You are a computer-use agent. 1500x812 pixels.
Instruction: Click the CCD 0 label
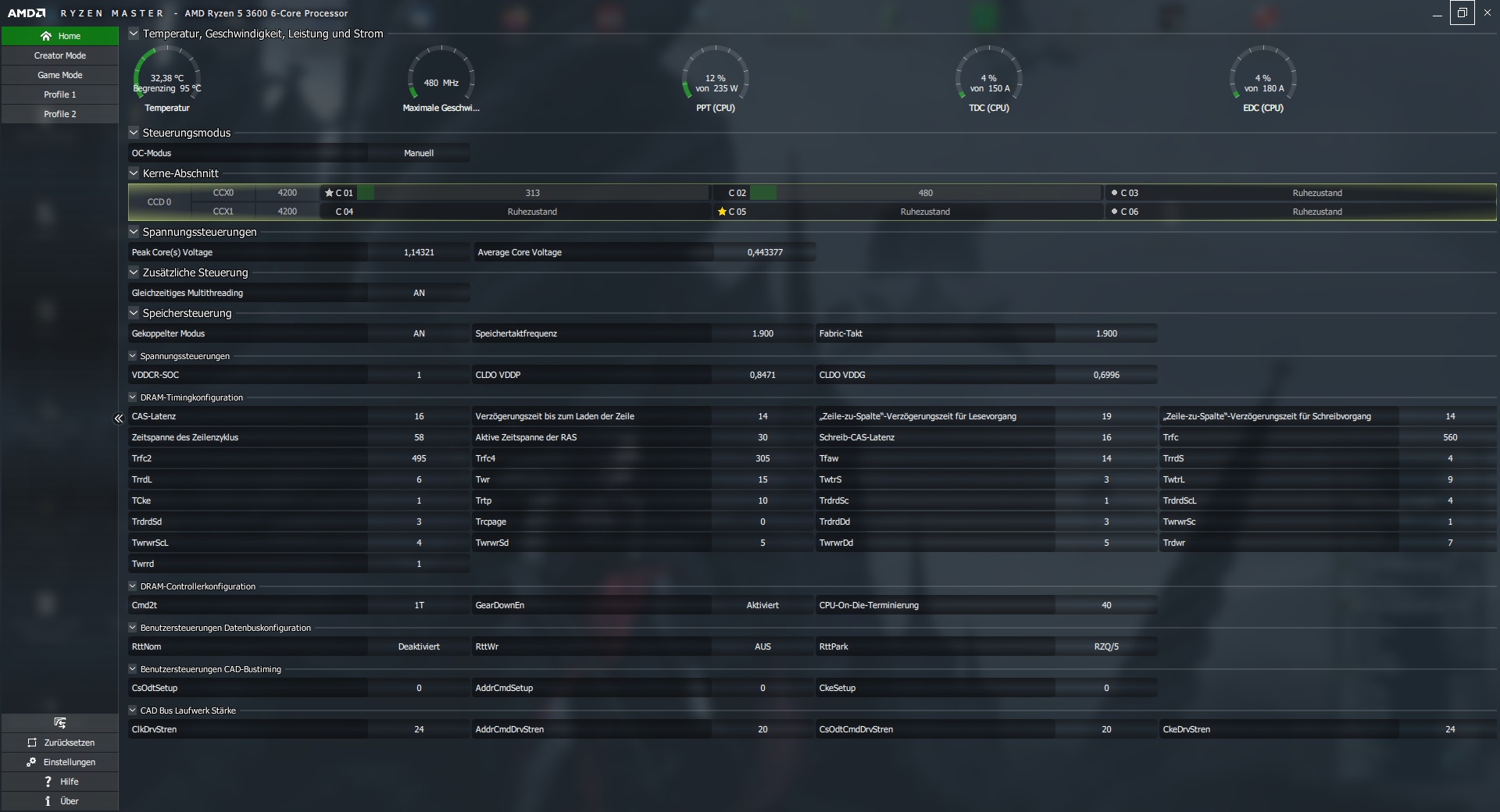coord(159,202)
